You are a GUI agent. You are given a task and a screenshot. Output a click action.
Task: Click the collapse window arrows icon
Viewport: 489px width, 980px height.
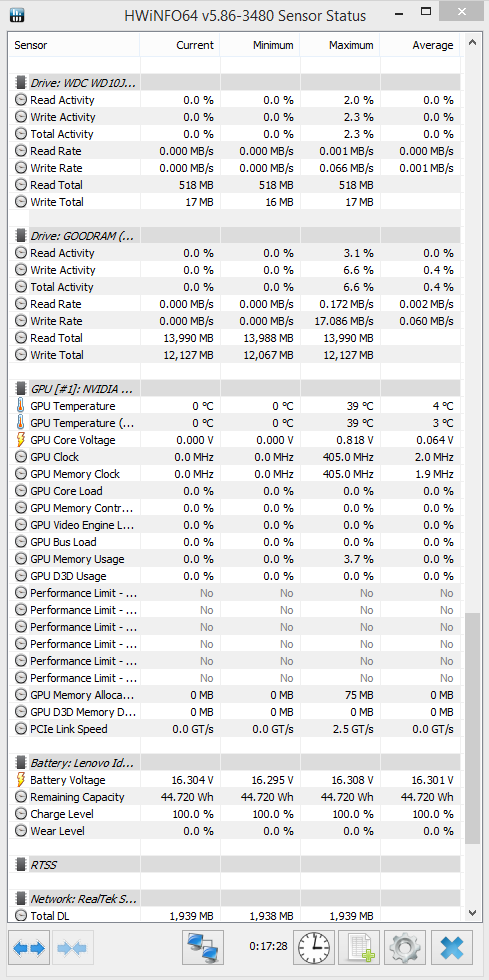coord(73,948)
